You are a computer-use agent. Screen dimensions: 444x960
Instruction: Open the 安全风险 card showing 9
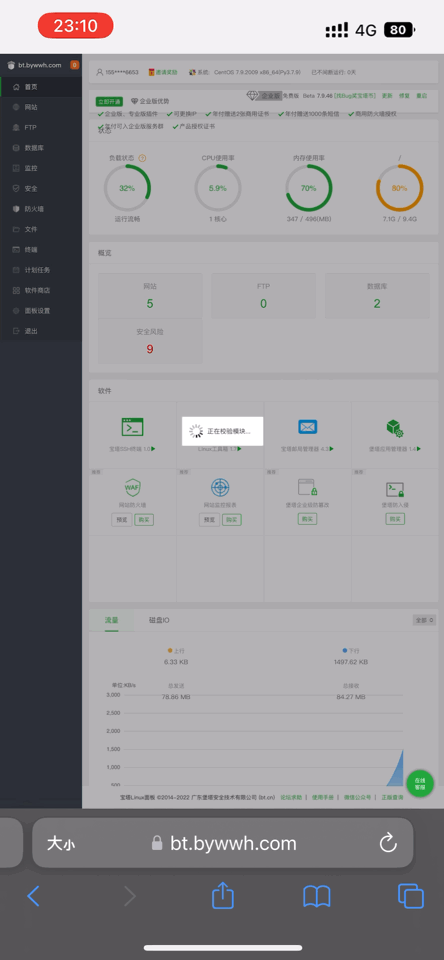(150, 341)
